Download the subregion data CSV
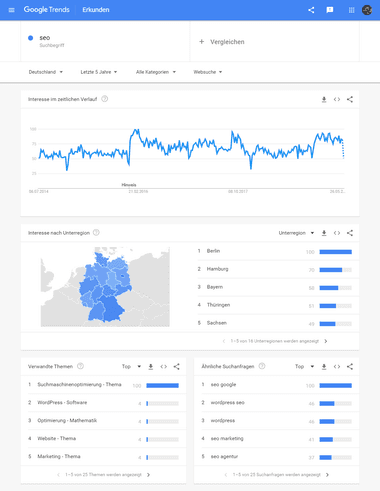 click(x=324, y=233)
